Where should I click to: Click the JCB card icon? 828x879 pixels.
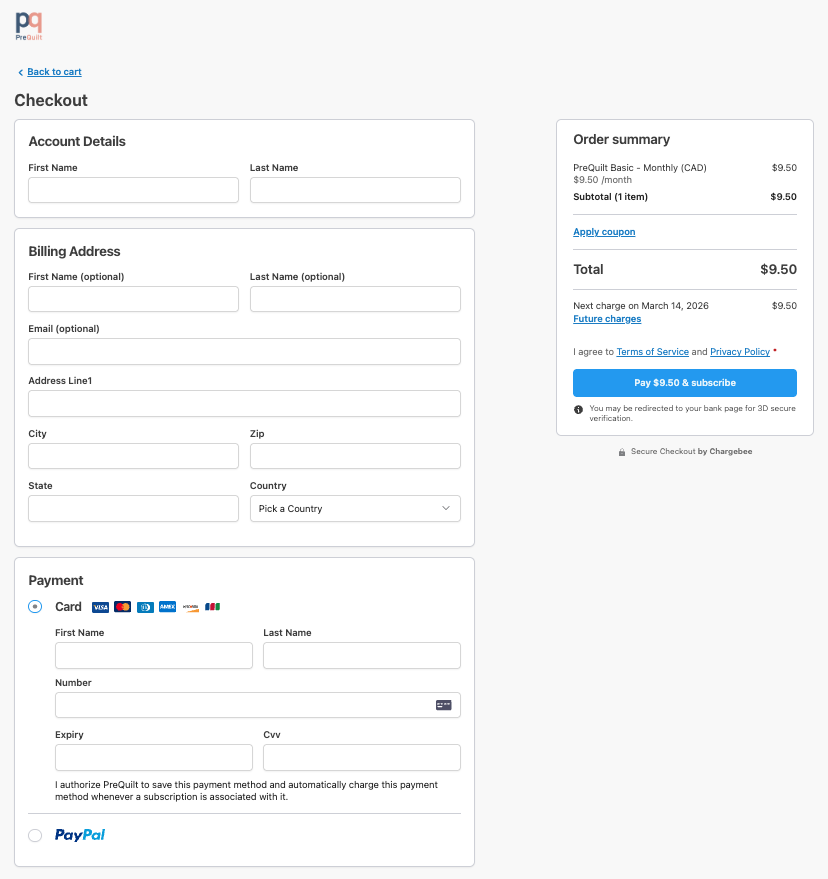(x=212, y=607)
